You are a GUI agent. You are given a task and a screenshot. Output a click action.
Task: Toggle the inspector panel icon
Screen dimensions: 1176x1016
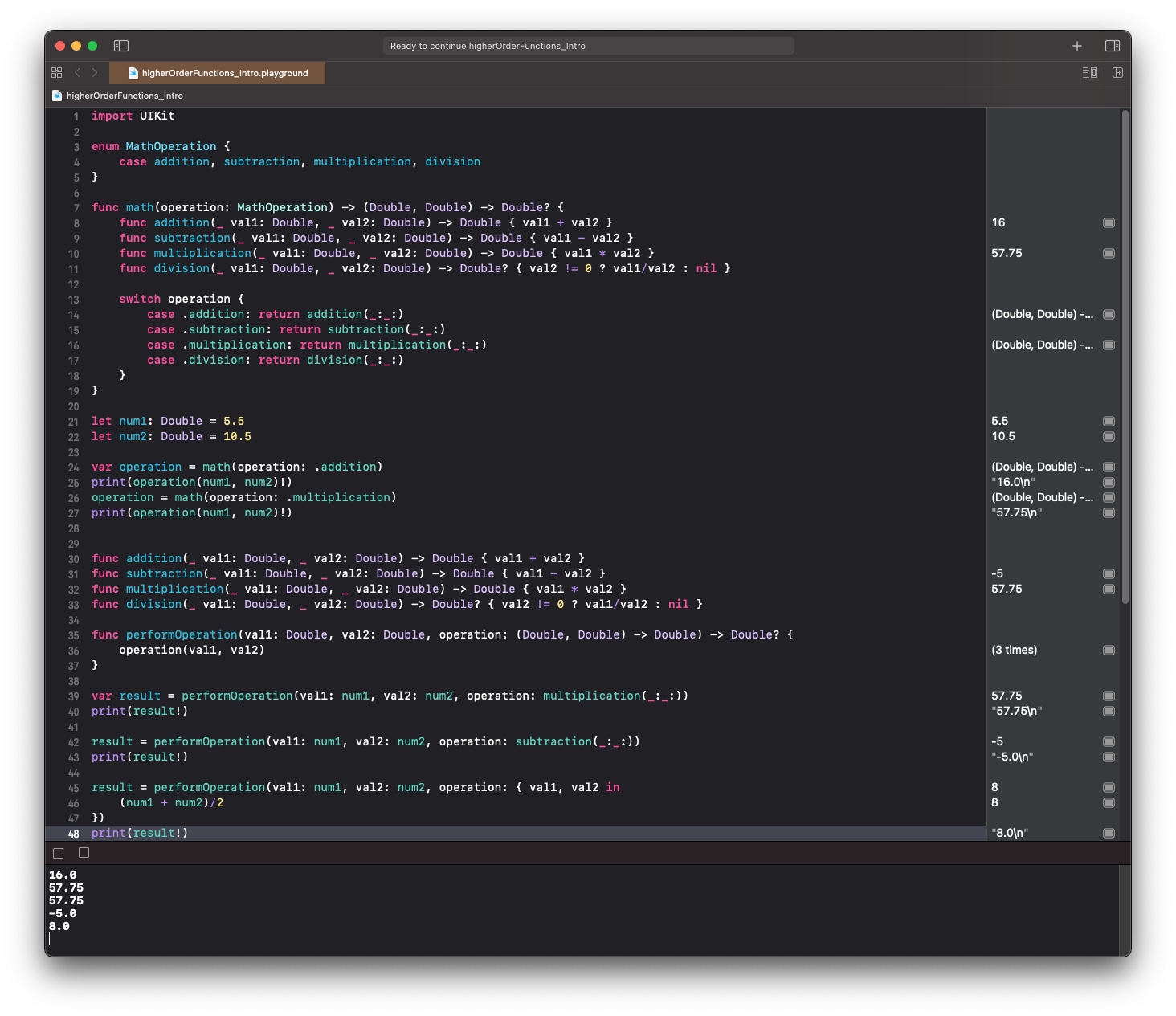1113,46
